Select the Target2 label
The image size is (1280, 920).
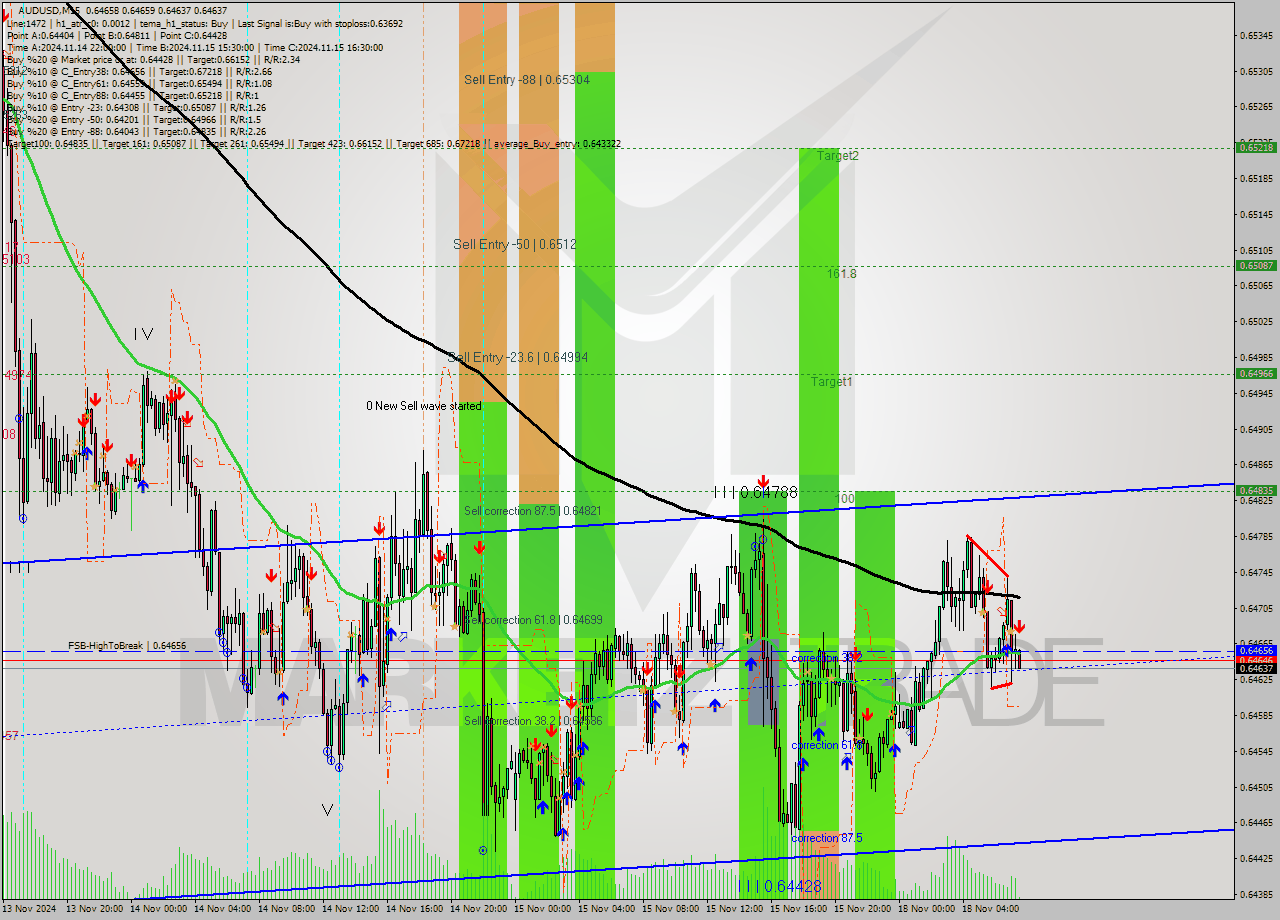click(837, 156)
